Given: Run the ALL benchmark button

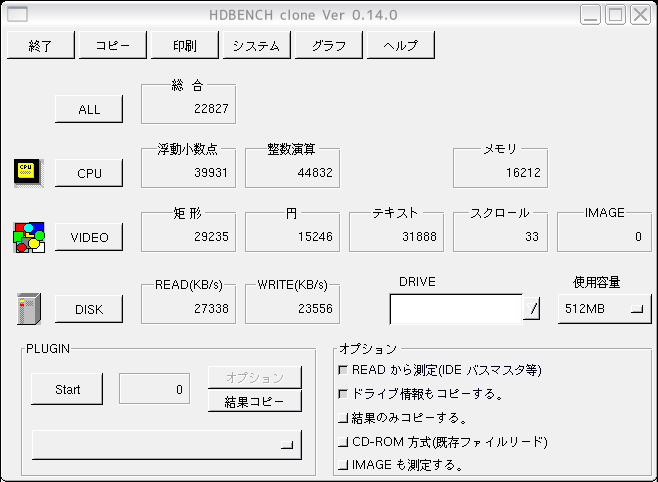Looking at the screenshot, I should click(x=89, y=109).
